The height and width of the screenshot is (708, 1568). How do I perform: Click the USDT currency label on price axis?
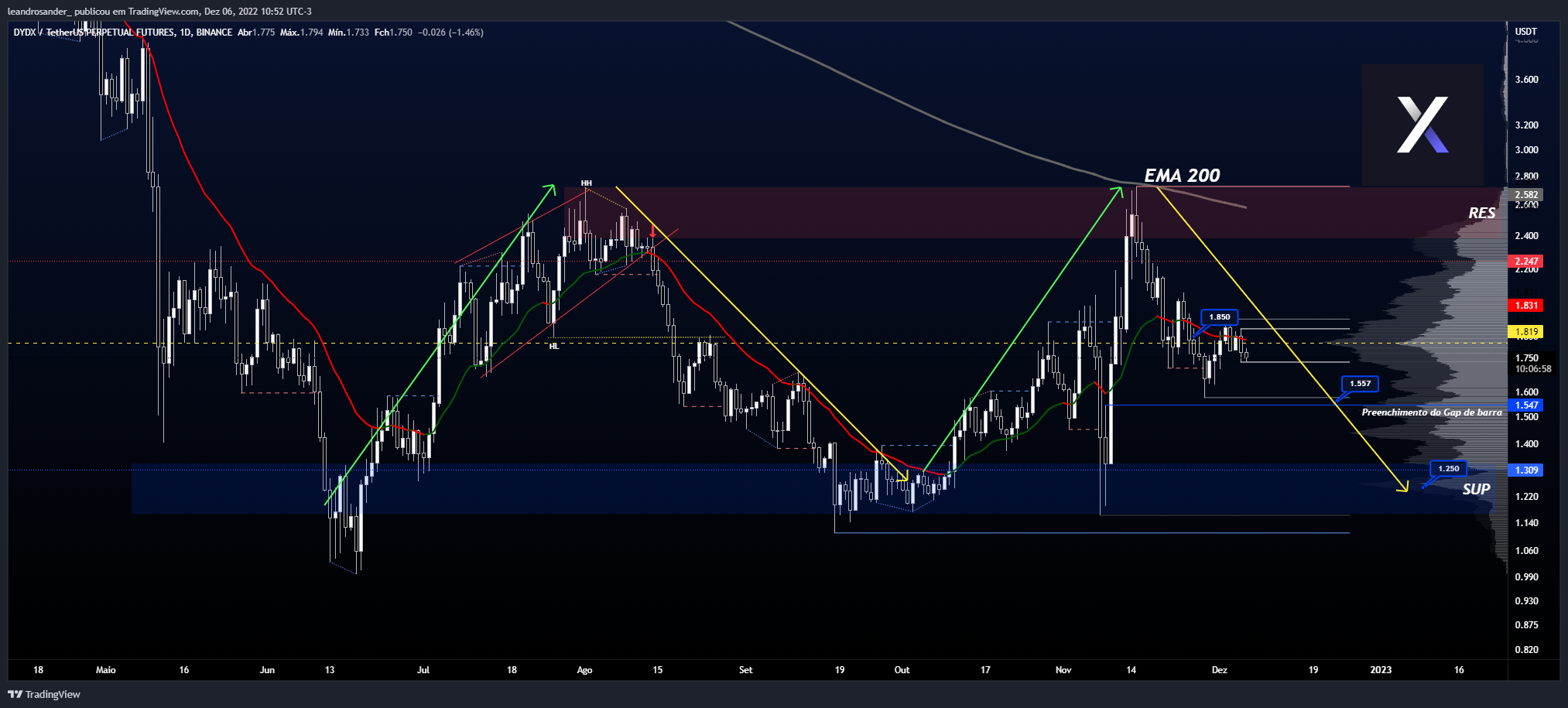1525,32
